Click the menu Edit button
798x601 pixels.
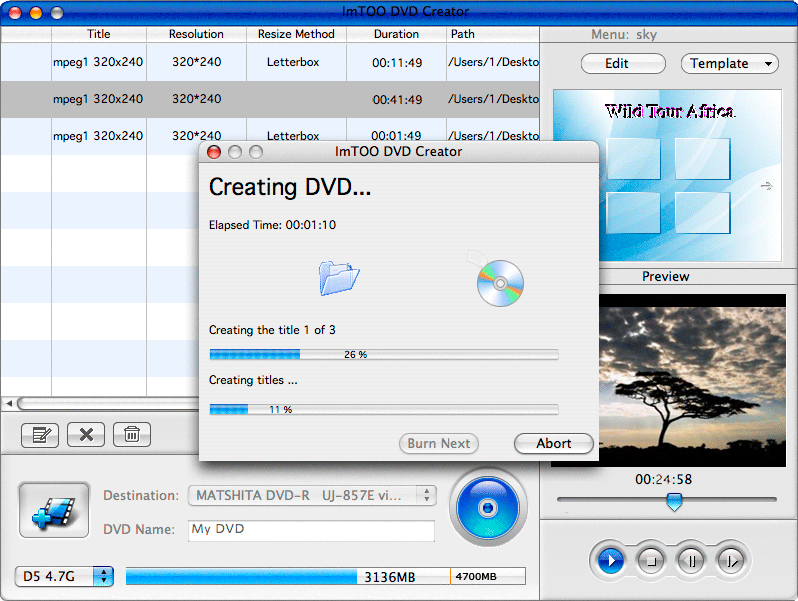pyautogui.click(x=623, y=64)
